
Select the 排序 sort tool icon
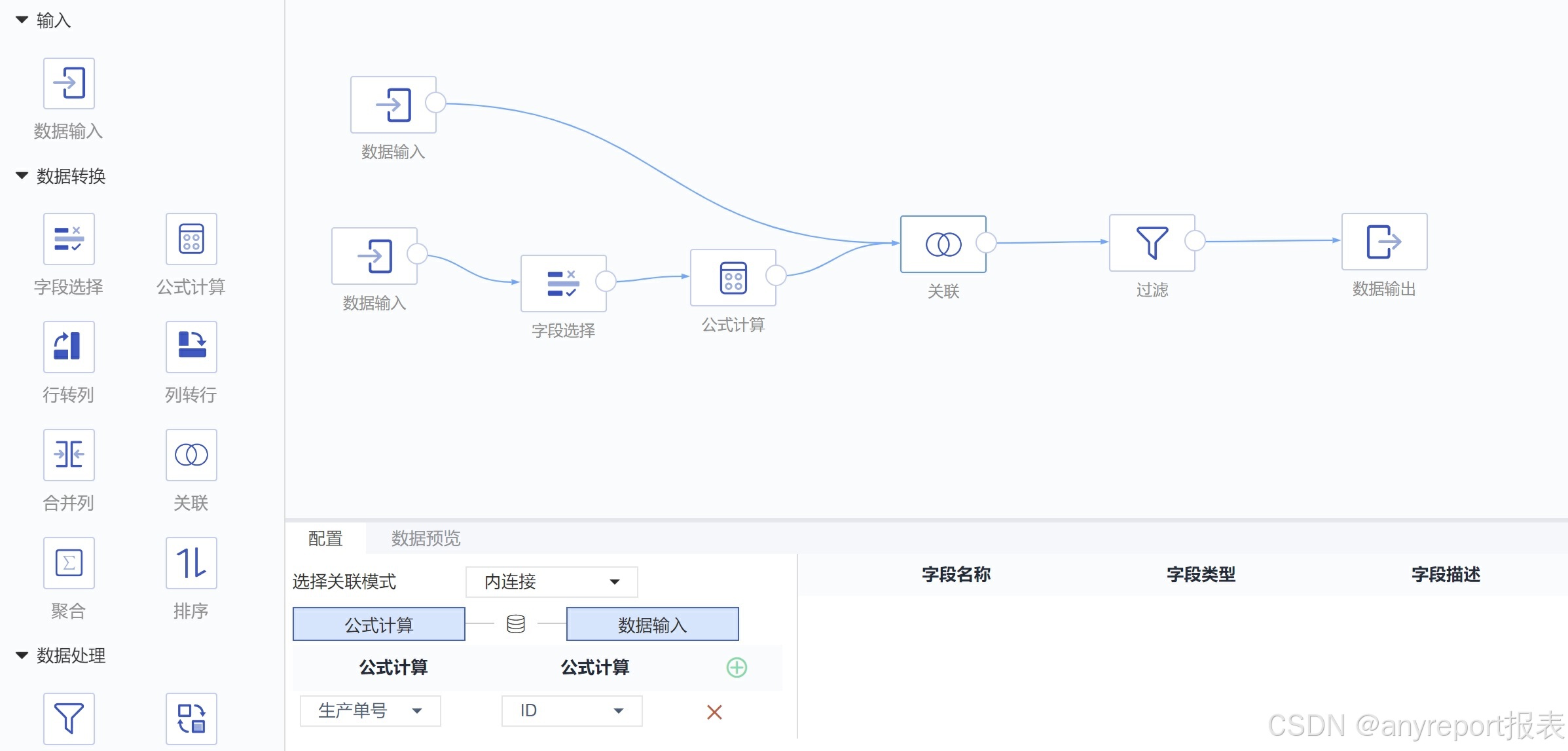pos(191,562)
